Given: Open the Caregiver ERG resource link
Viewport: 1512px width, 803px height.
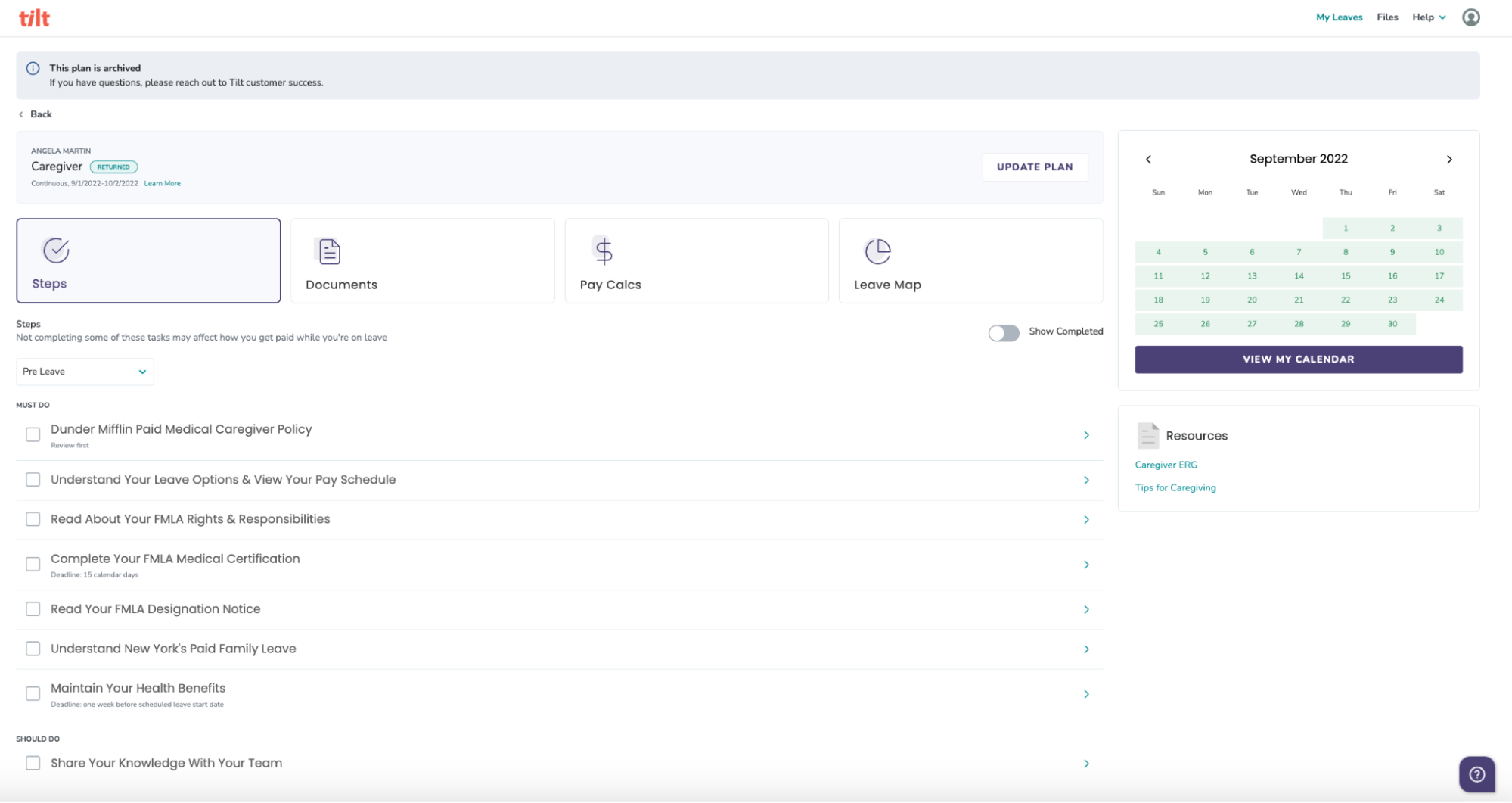Looking at the screenshot, I should (1166, 465).
